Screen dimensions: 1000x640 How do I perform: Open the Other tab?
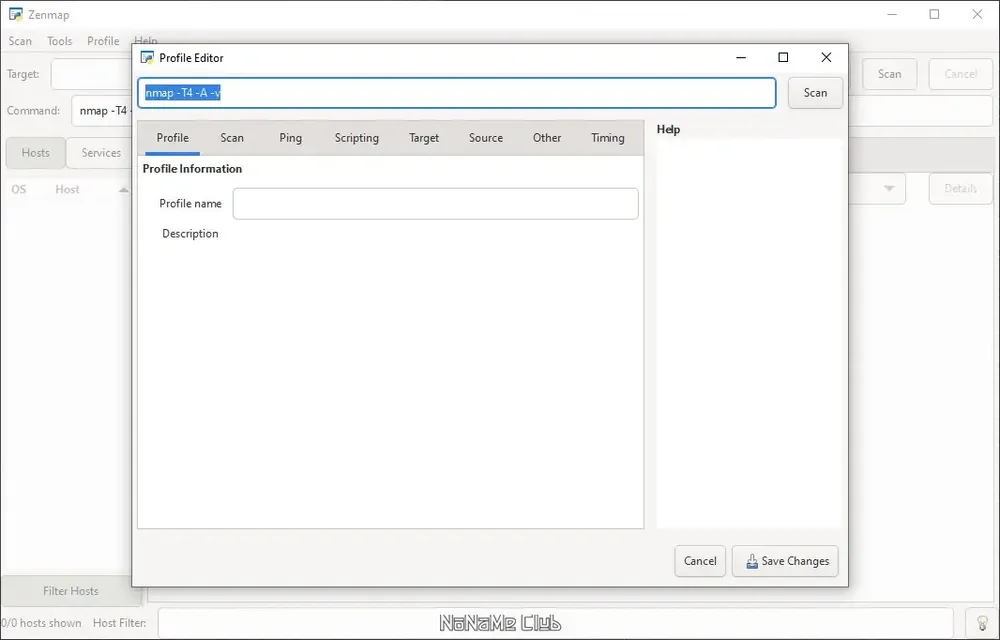(547, 138)
